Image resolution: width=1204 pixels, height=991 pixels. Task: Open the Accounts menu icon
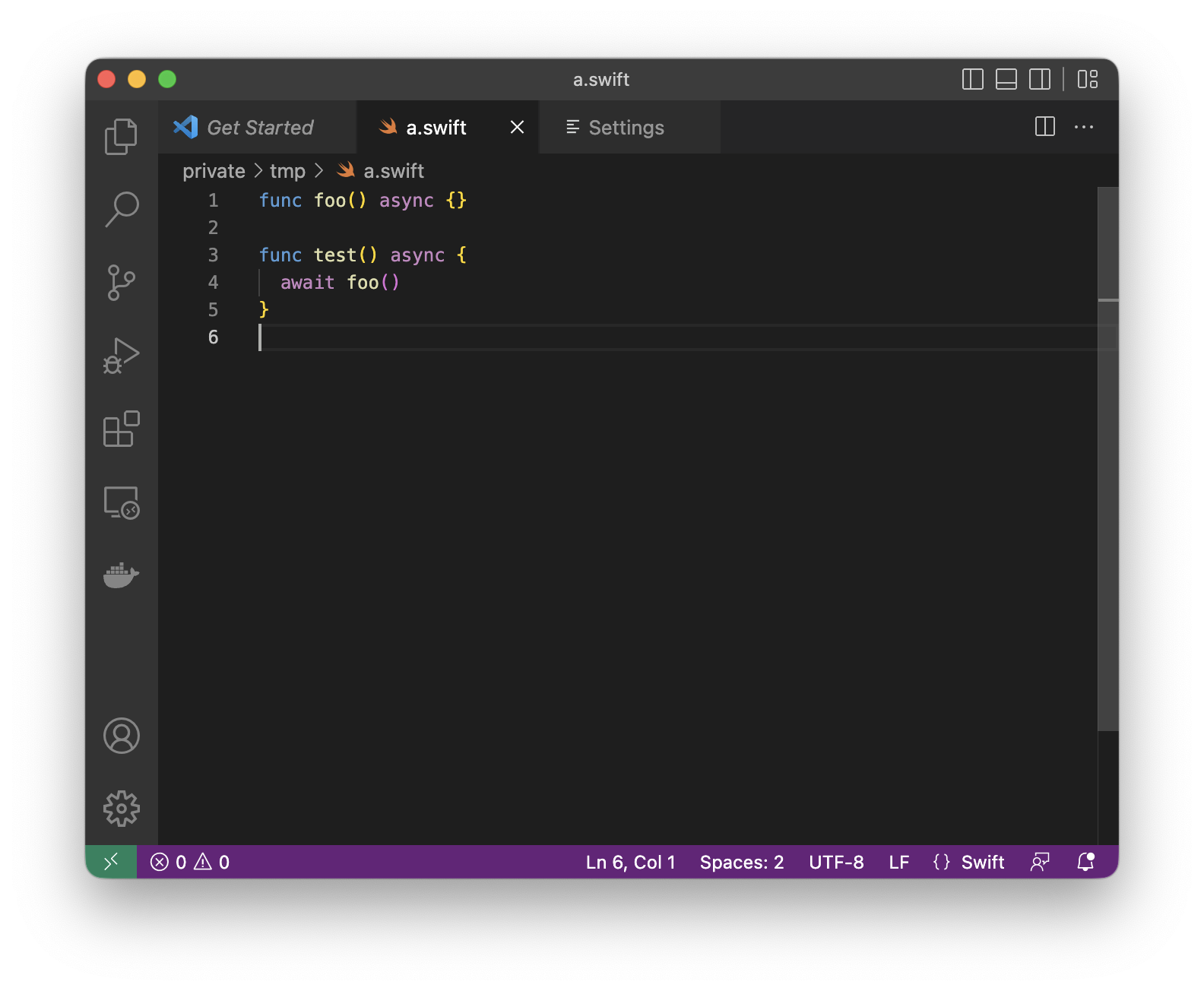coord(122,736)
